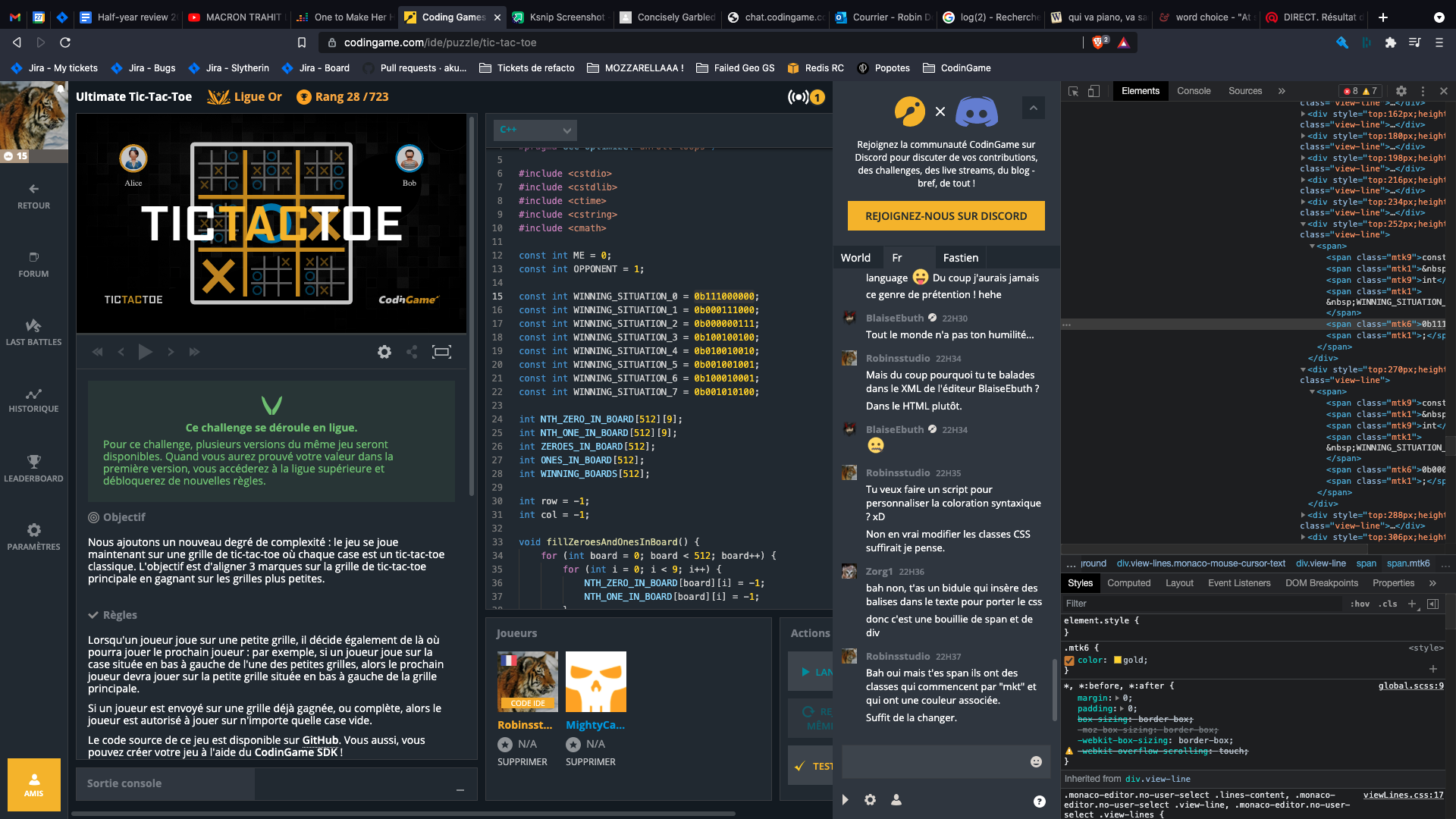Open Last Battles in sidebar

tap(33, 332)
